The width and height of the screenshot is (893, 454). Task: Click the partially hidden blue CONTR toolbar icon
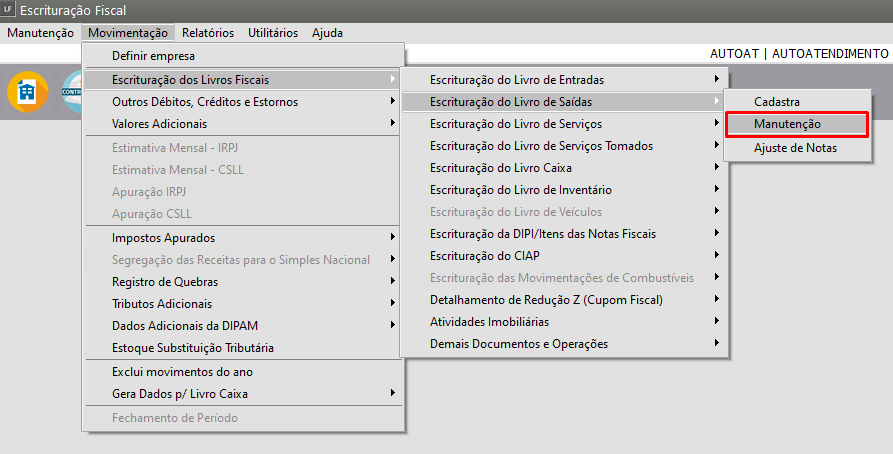(72, 92)
